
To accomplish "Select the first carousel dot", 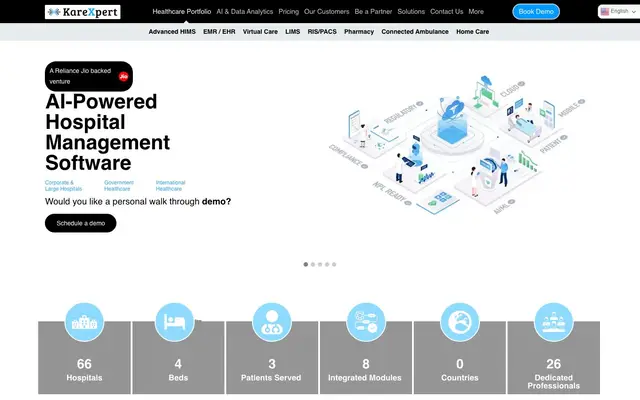I will pos(306,264).
